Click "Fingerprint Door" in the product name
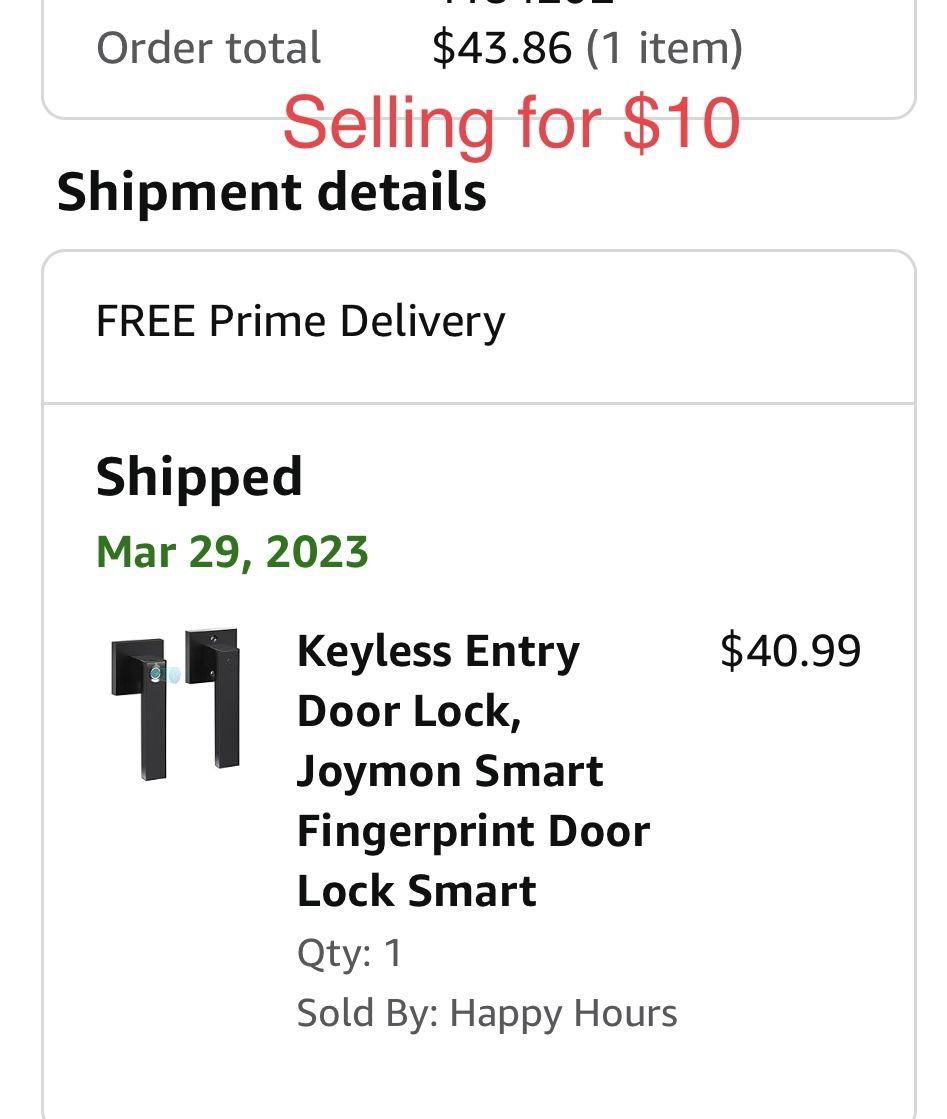947x1119 pixels. [473, 832]
